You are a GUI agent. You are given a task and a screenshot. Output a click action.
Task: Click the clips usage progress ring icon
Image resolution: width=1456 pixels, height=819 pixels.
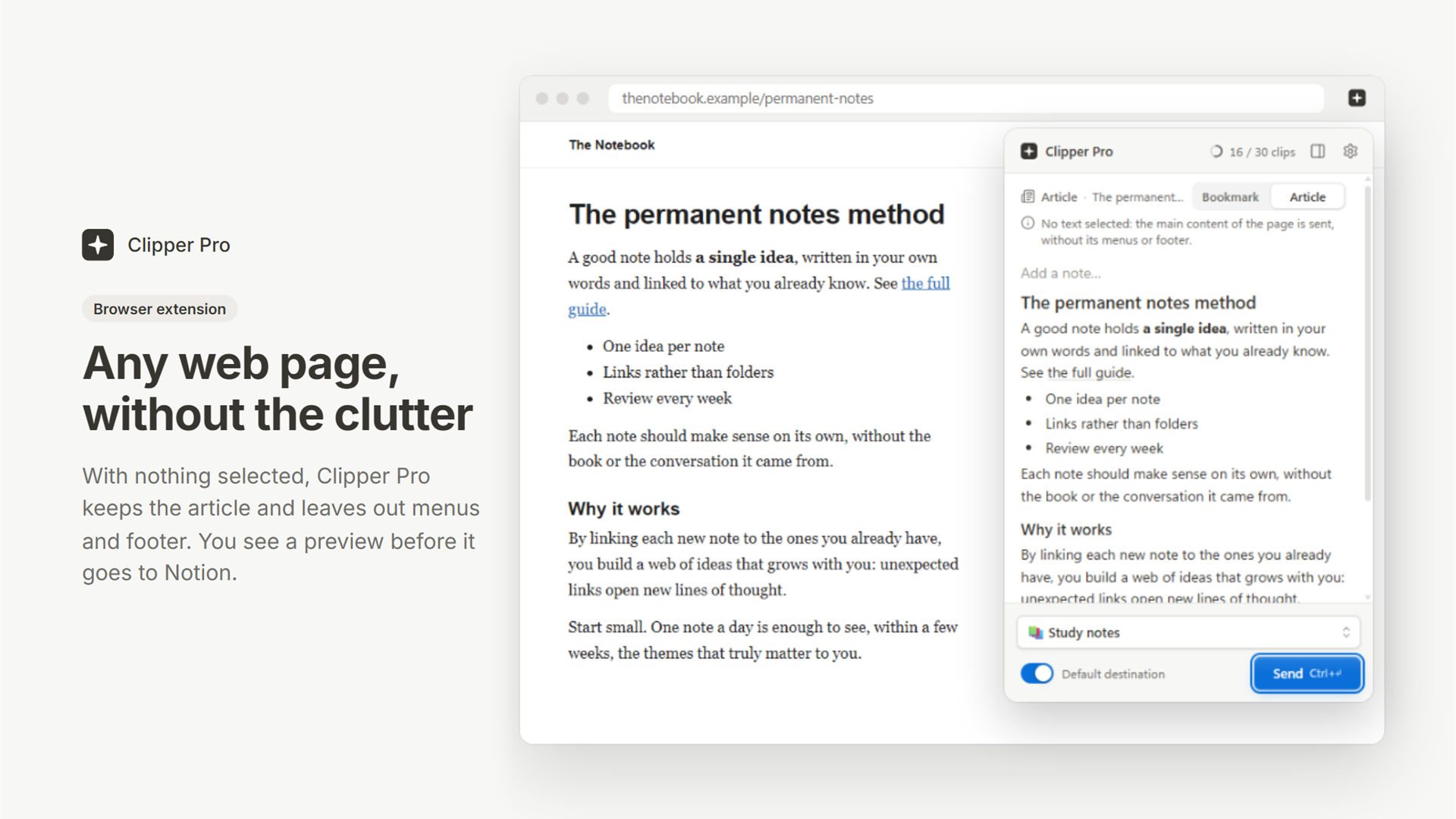coord(1216,152)
